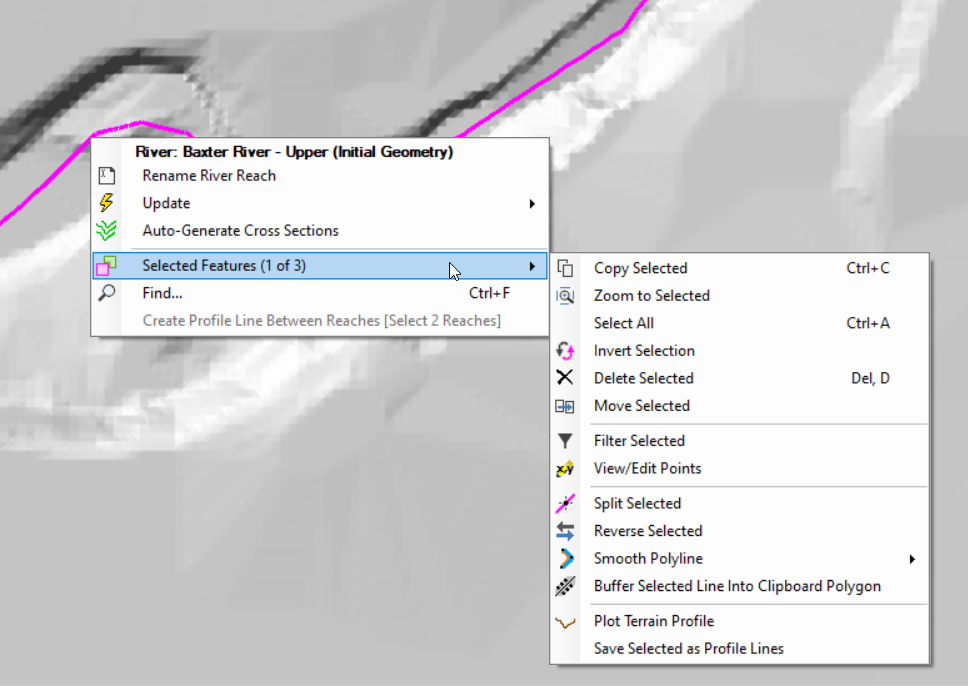Click the lightning bolt Update icon

pos(107,203)
